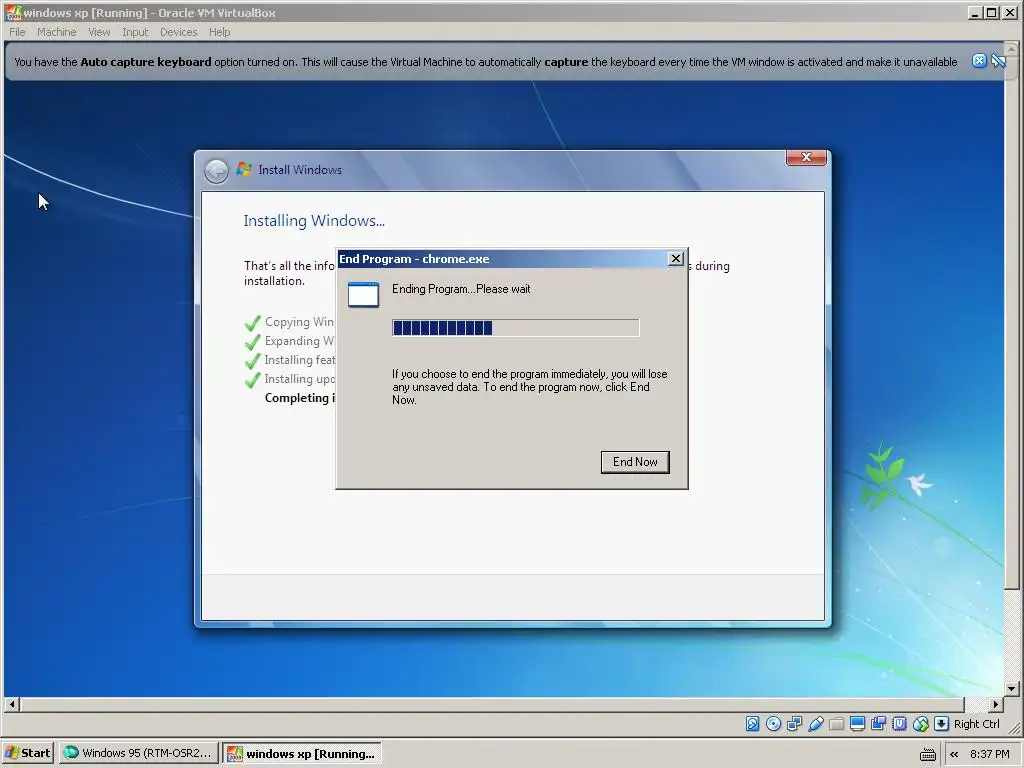Click the vertical scrollbar down arrow
The width and height of the screenshot is (1024, 768).
(x=1012, y=688)
